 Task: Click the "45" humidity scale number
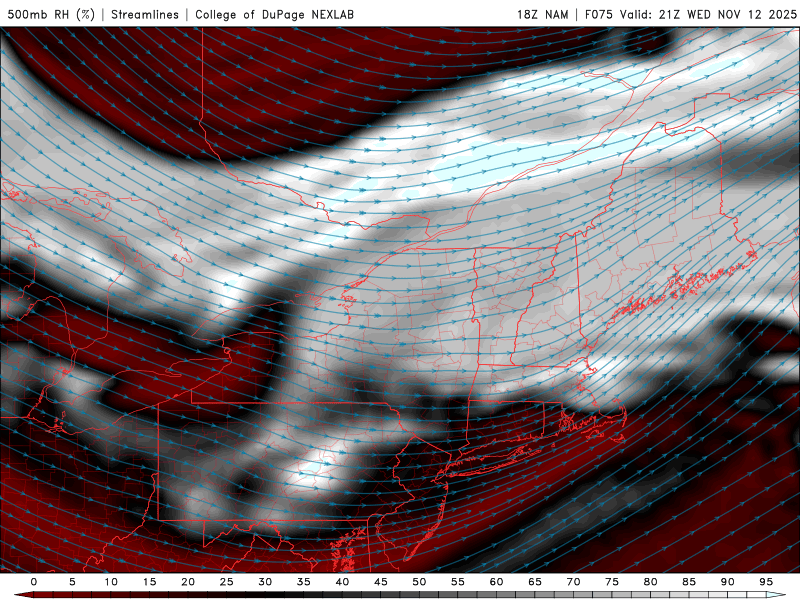point(381,582)
